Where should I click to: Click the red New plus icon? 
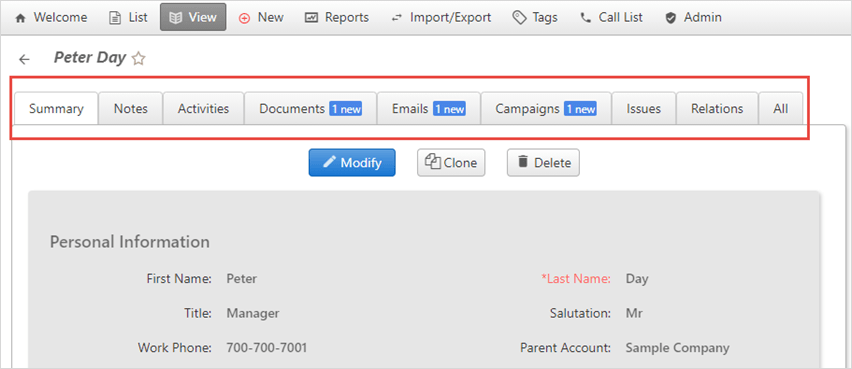point(245,18)
